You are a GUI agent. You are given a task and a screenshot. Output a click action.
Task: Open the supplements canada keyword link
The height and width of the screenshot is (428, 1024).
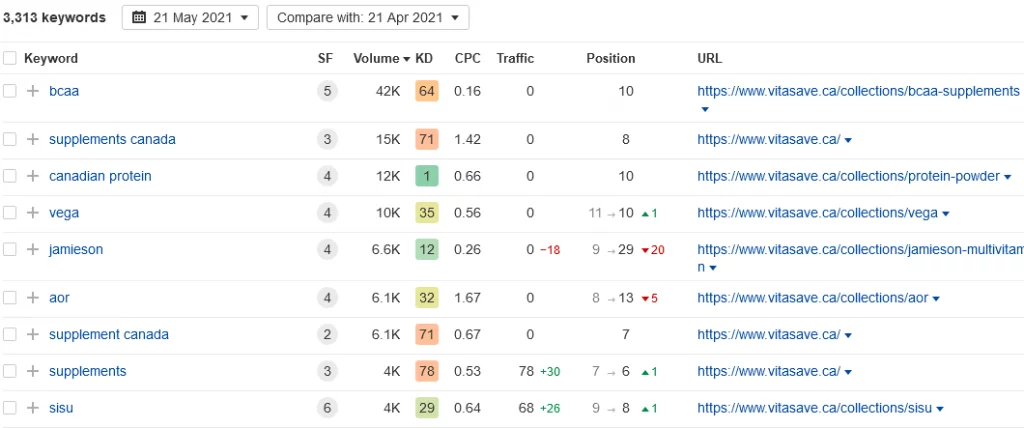point(112,139)
